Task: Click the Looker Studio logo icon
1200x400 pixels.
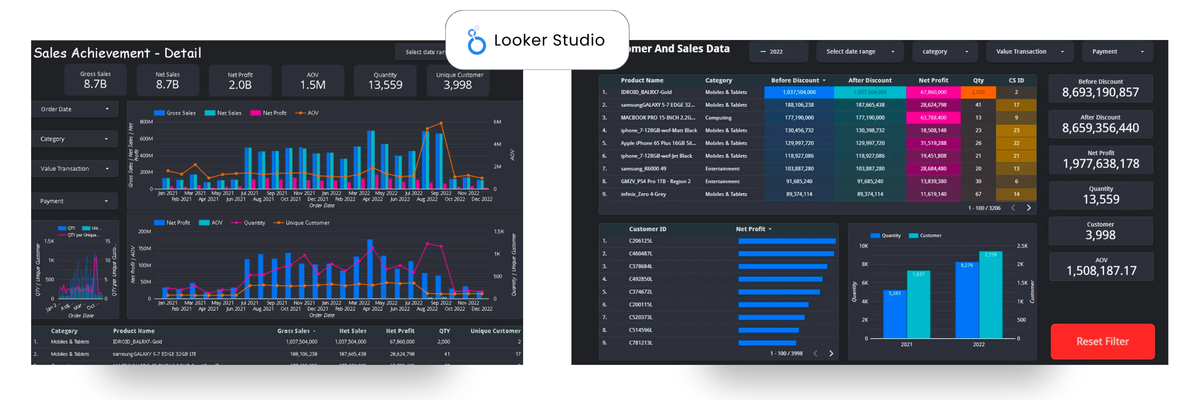Action: [x=475, y=41]
